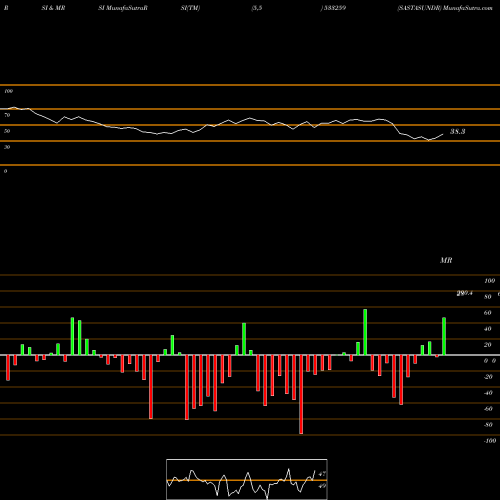Click the RSI value label 38.3
The height and width of the screenshot is (500, 500).
tap(457, 132)
